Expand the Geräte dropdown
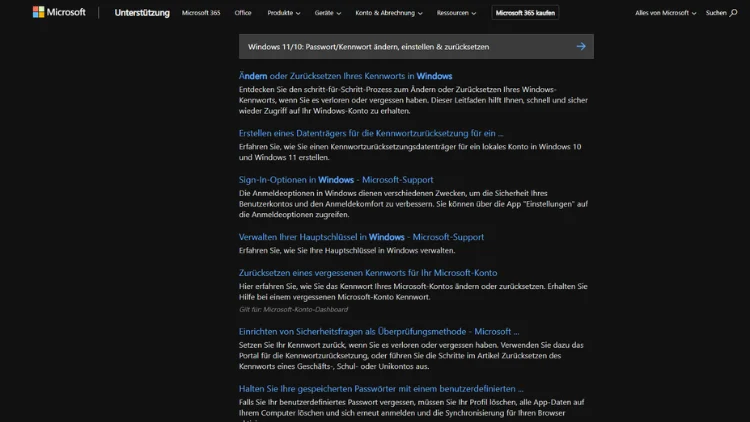Viewport: 750px width, 422px height. [x=328, y=13]
